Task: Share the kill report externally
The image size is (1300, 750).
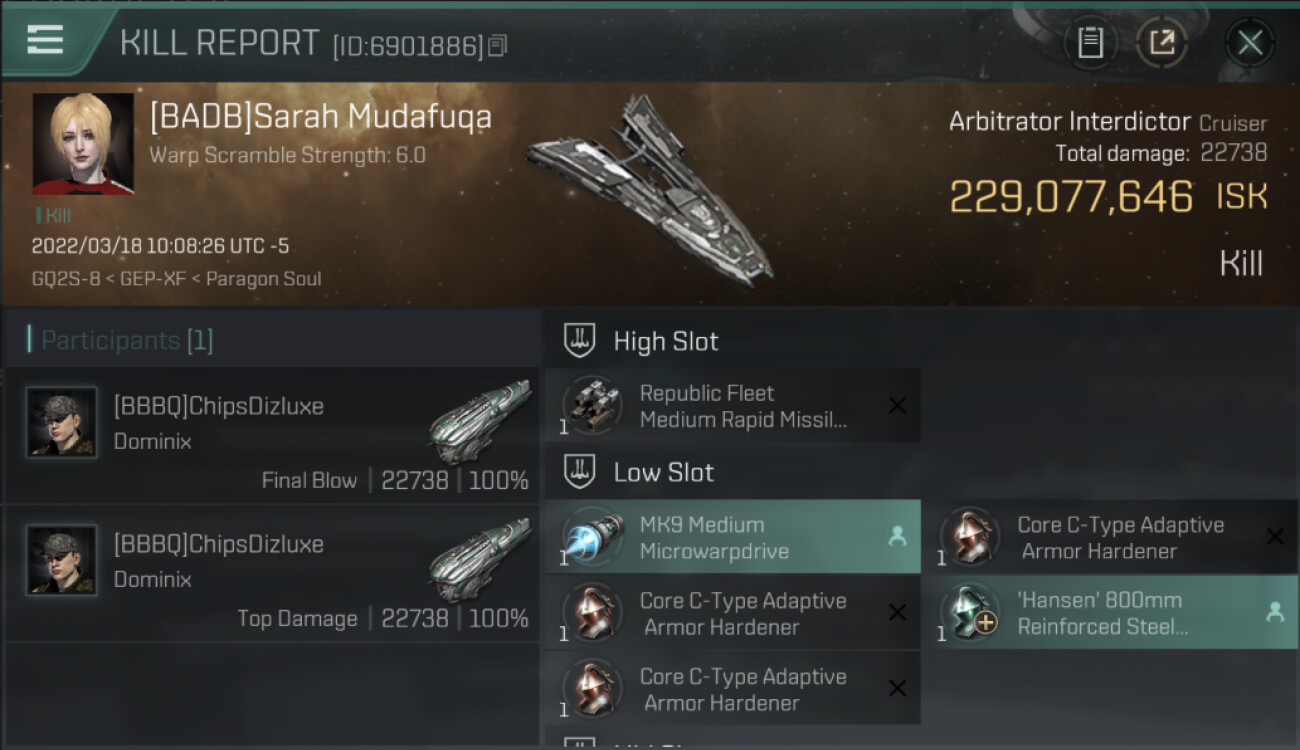Action: tap(1161, 43)
